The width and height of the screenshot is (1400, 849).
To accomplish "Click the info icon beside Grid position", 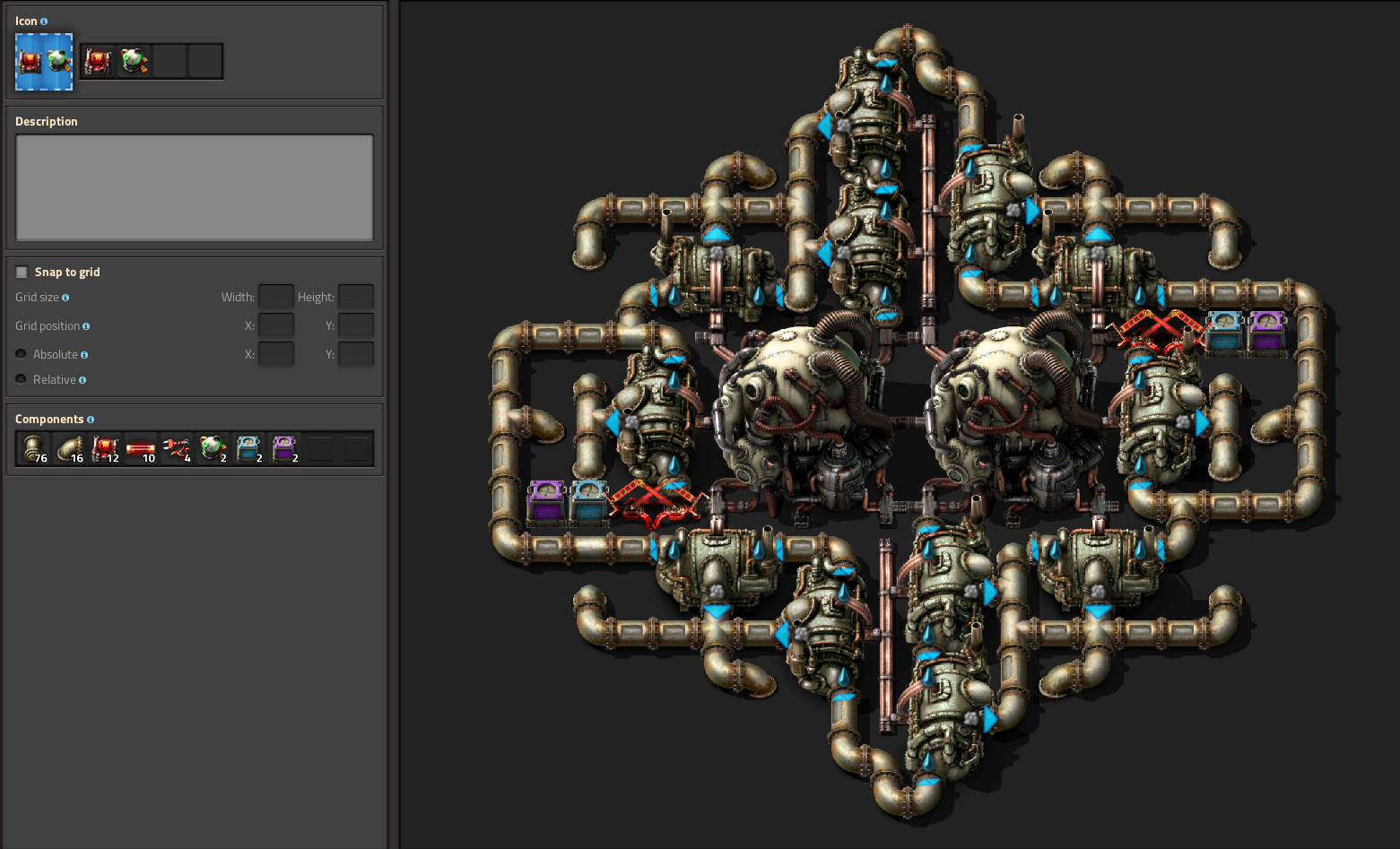I will click(x=86, y=326).
